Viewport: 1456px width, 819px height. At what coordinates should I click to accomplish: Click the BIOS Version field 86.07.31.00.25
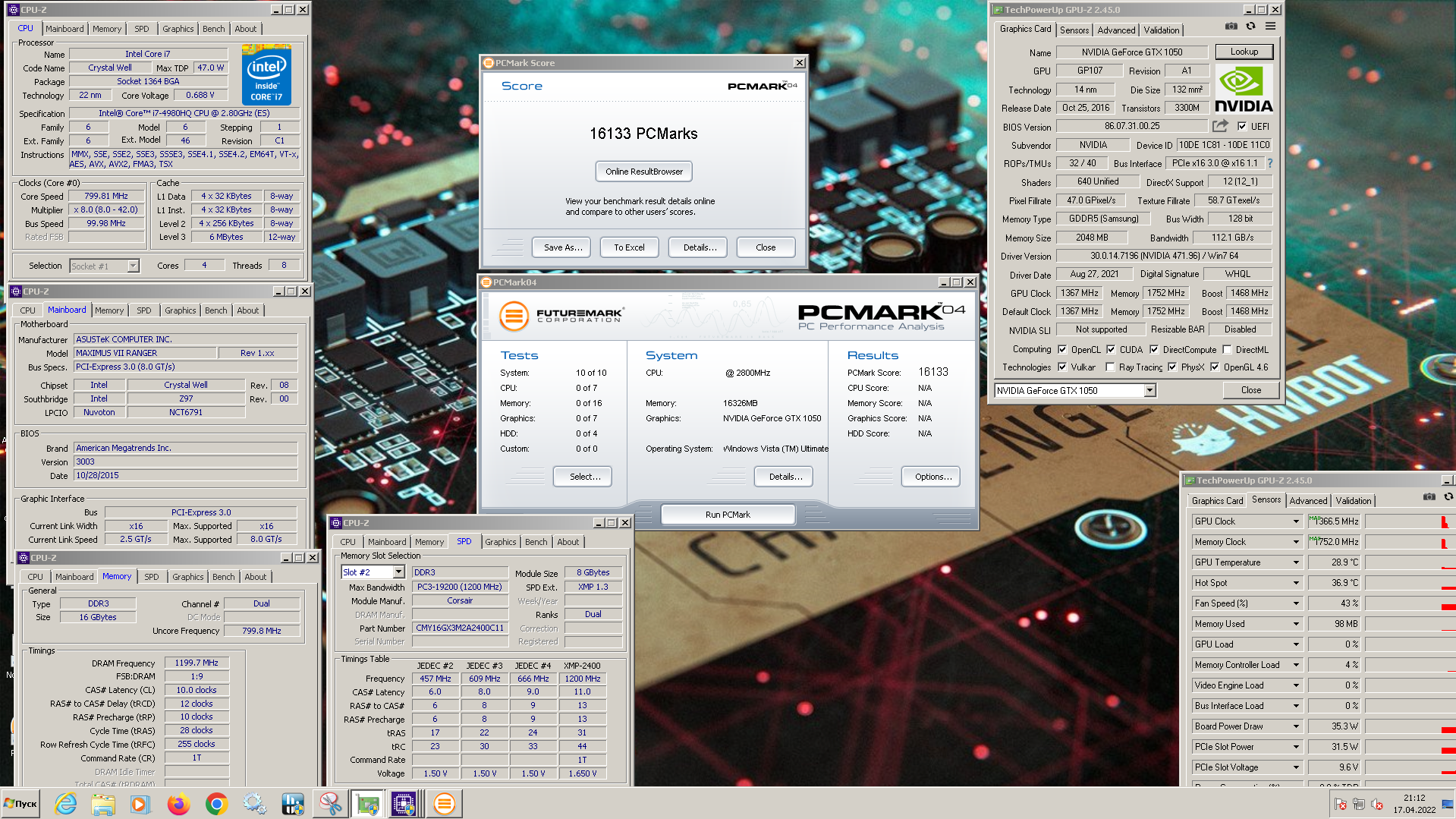(x=1132, y=126)
